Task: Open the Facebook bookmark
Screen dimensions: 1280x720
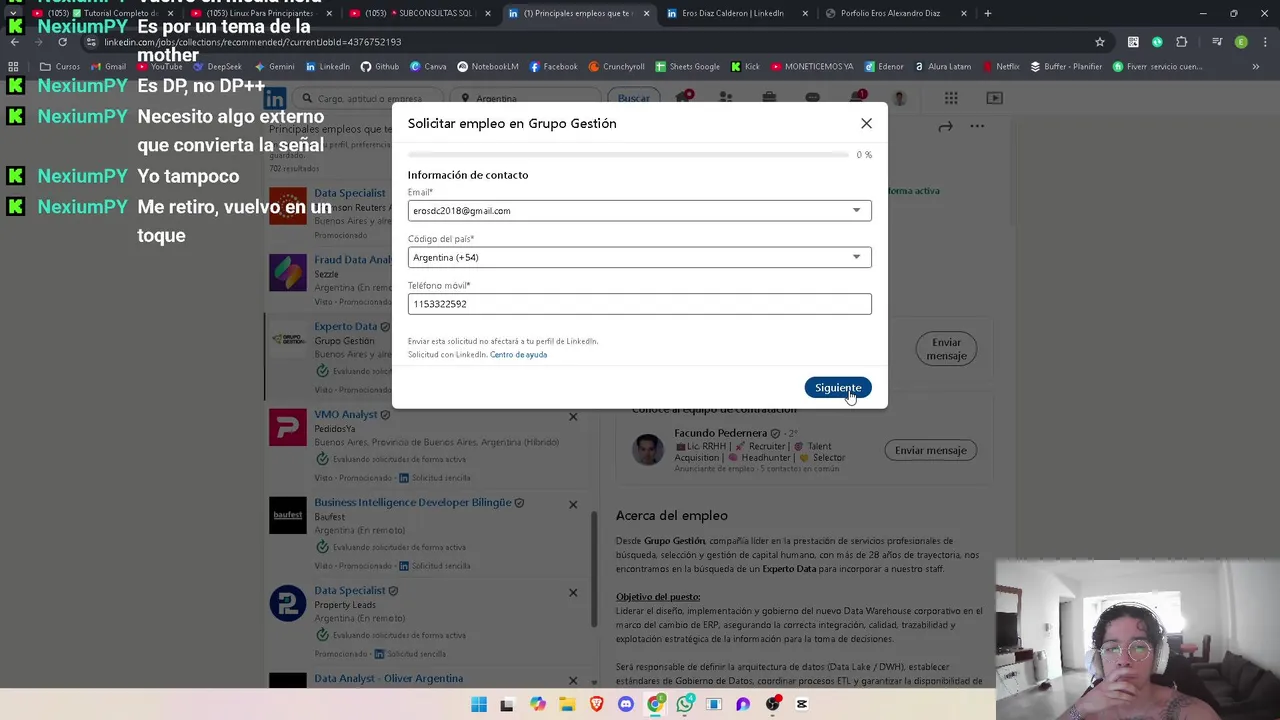Action: (553, 67)
